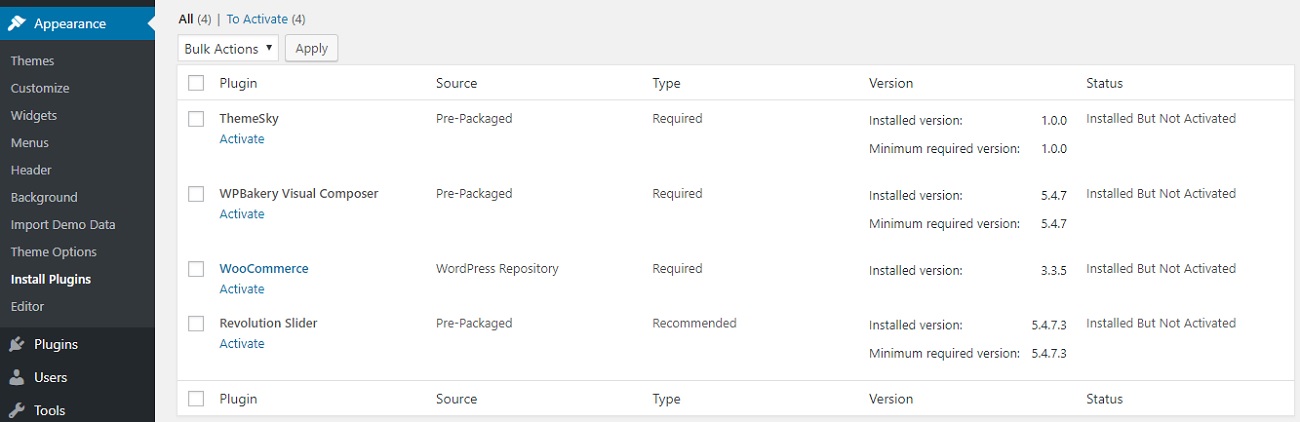The width and height of the screenshot is (1300, 422).
Task: Click the Status column label in footer
Action: coord(1104,399)
